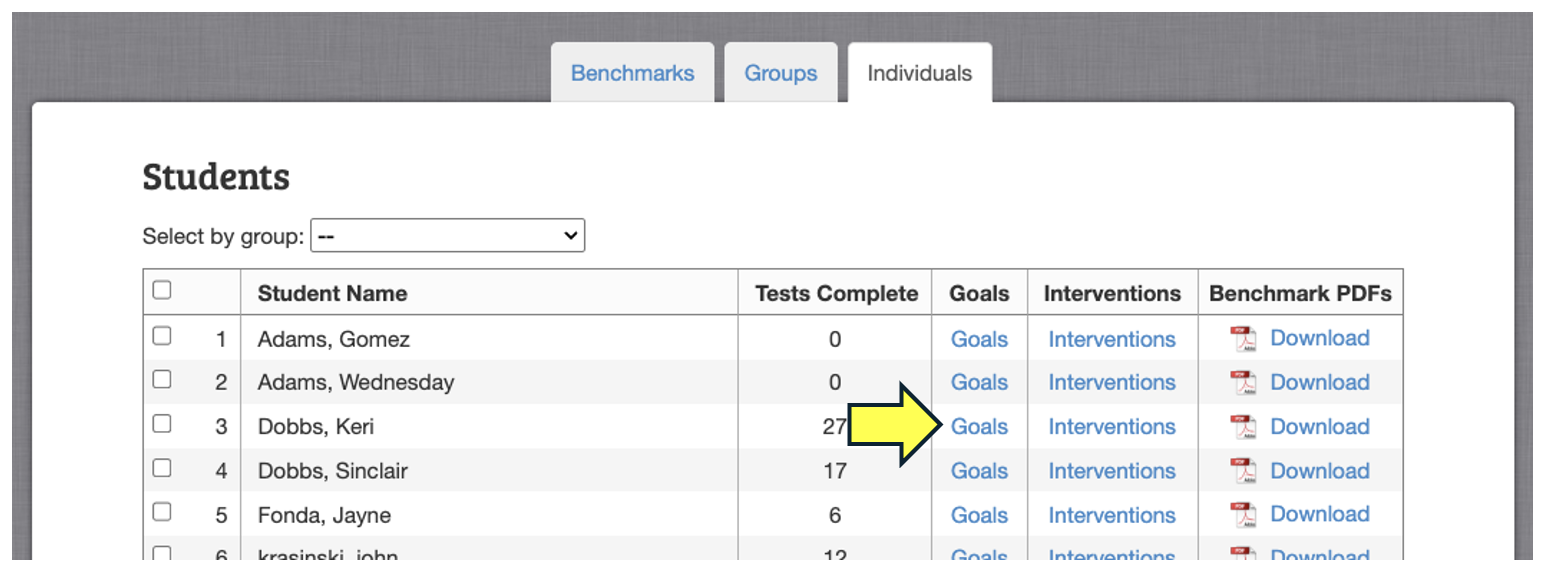Open Goals for Adams, Gomez
The width and height of the screenshot is (1546, 572).
[979, 339]
